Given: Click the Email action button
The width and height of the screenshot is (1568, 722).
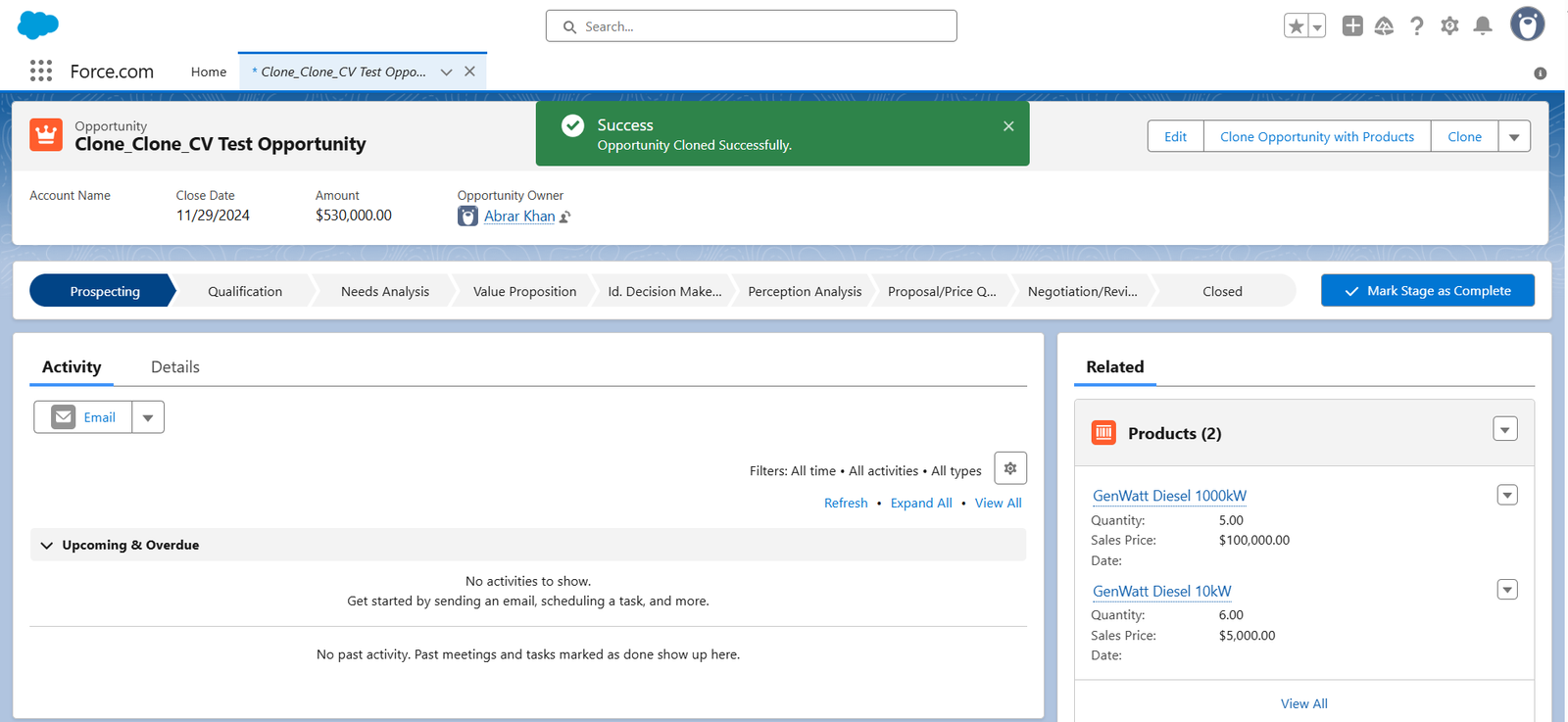Looking at the screenshot, I should click(x=83, y=417).
